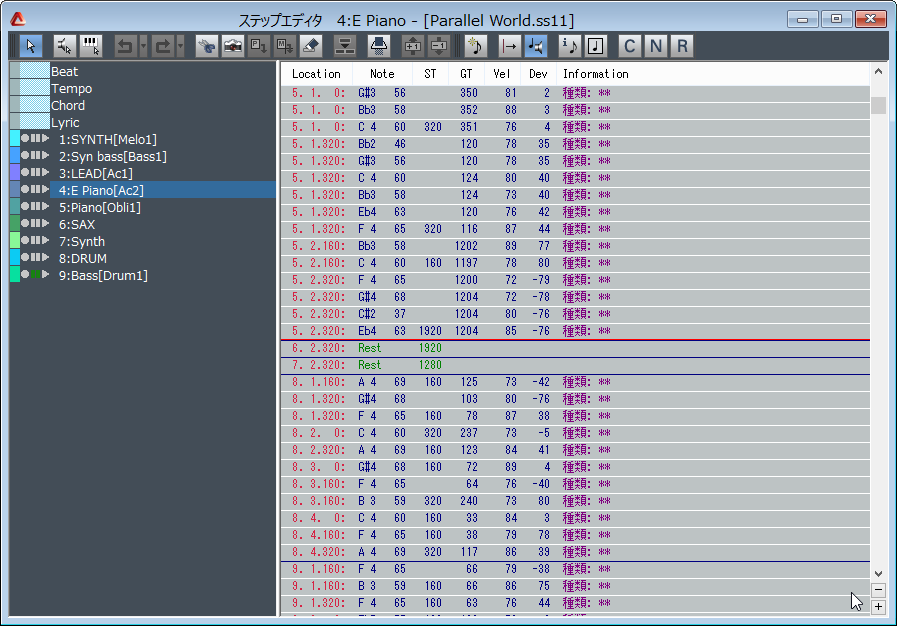Screen dimensions: 897x626
Task: Toggle record dot on 5:Piano[Obli1] track
Action: pos(25,206)
